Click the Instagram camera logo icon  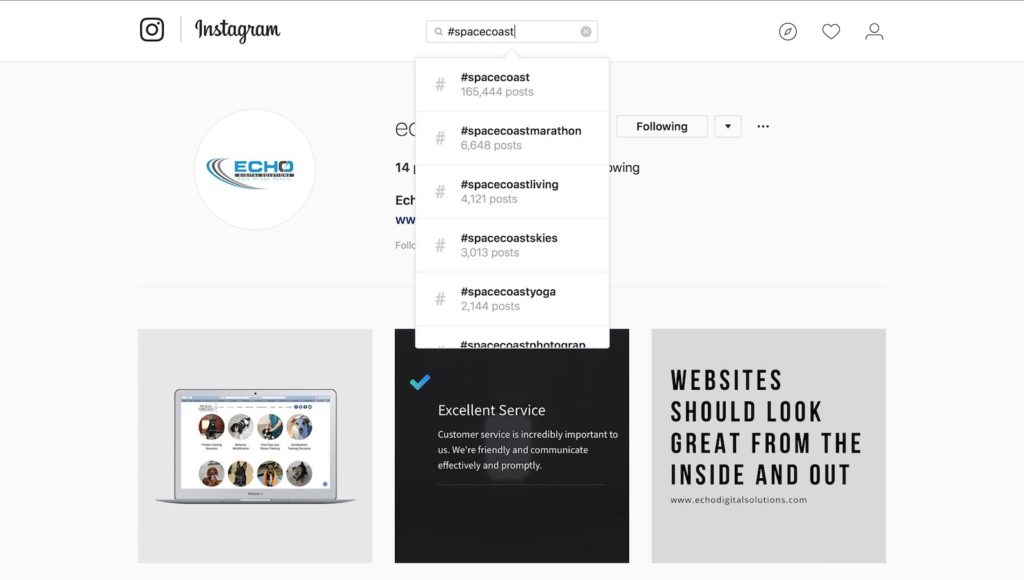(x=152, y=29)
